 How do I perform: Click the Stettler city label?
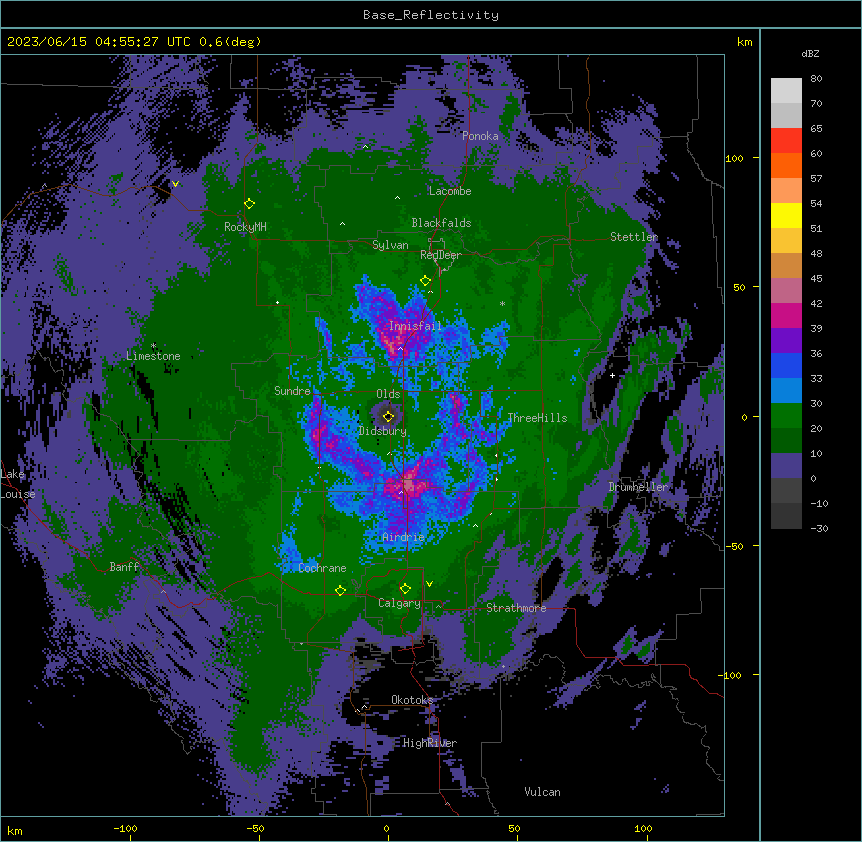click(x=634, y=237)
